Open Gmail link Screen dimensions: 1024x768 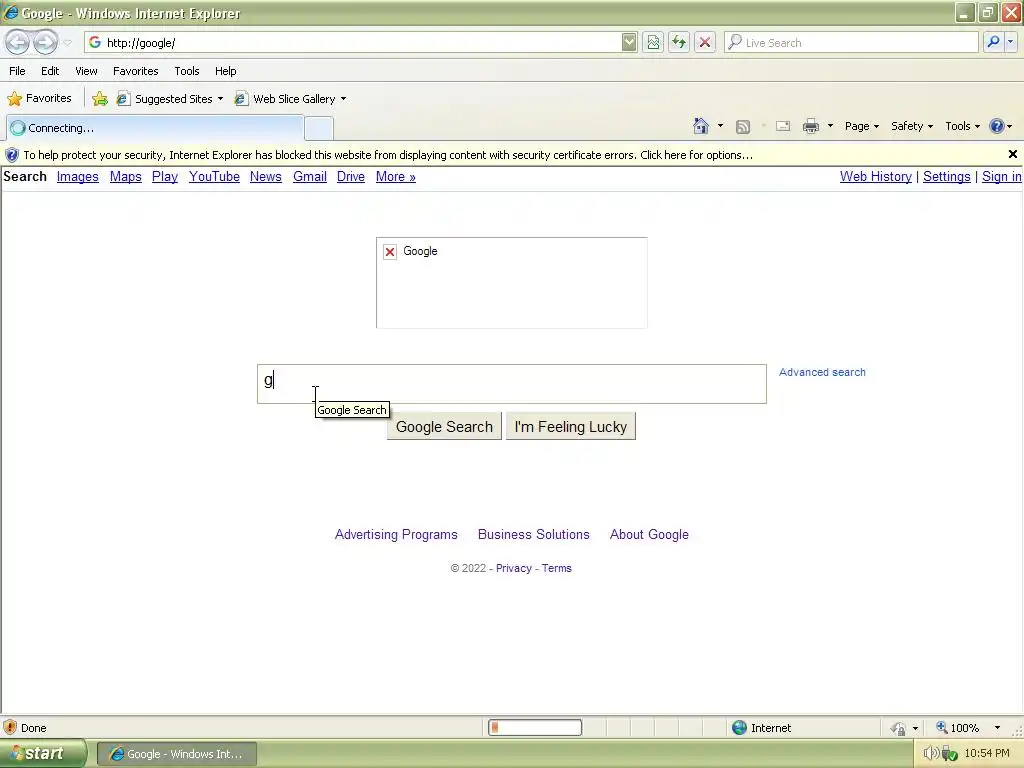310,177
